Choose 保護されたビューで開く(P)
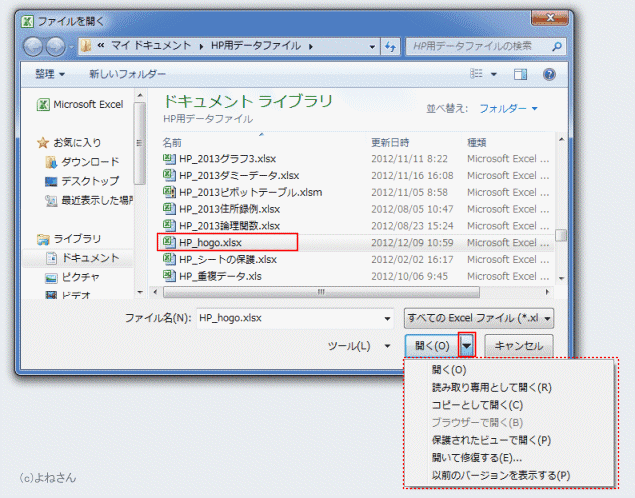This screenshot has width=635, height=498. point(491,440)
